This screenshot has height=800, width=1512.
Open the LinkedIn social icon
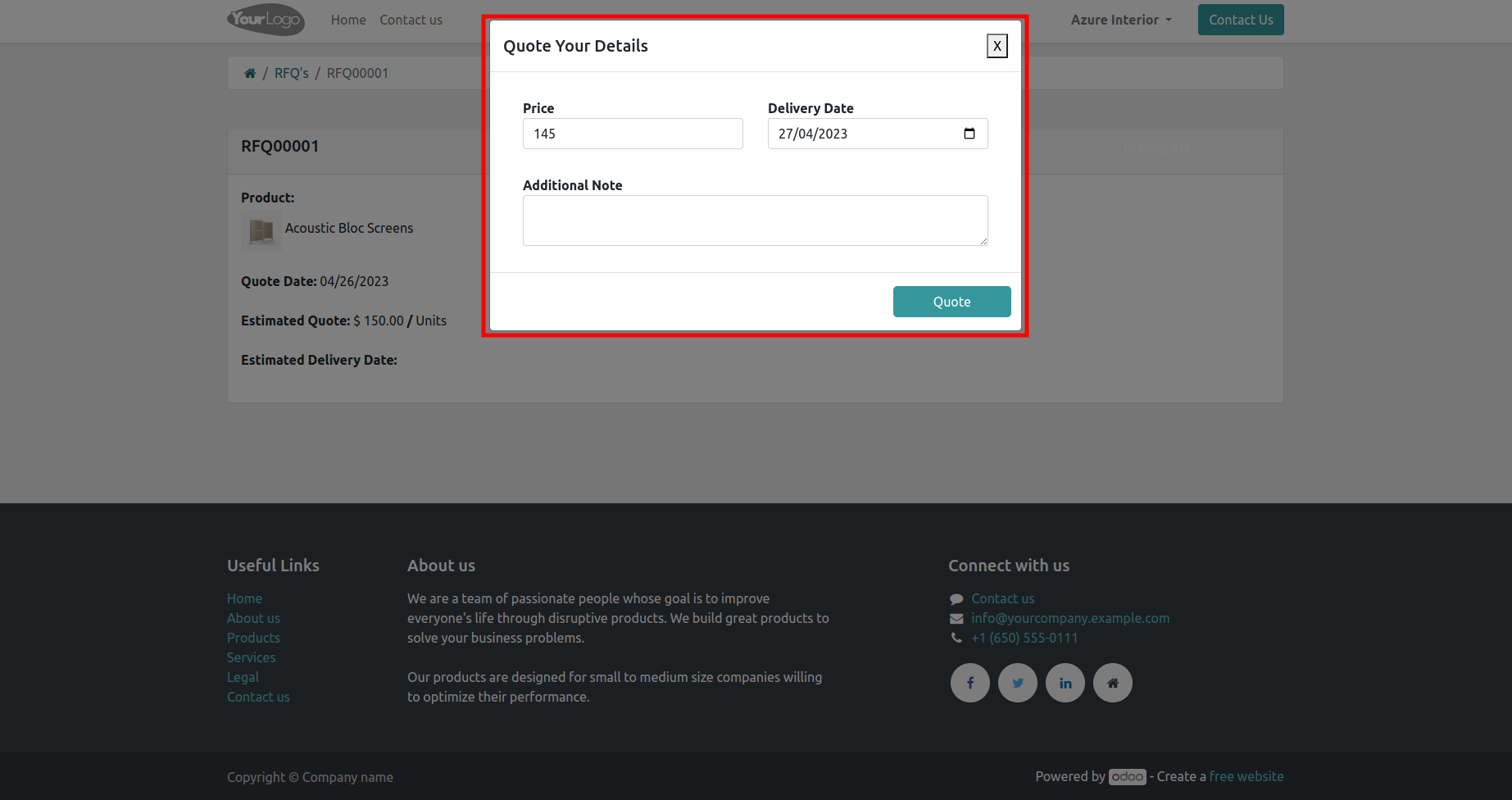pos(1065,683)
